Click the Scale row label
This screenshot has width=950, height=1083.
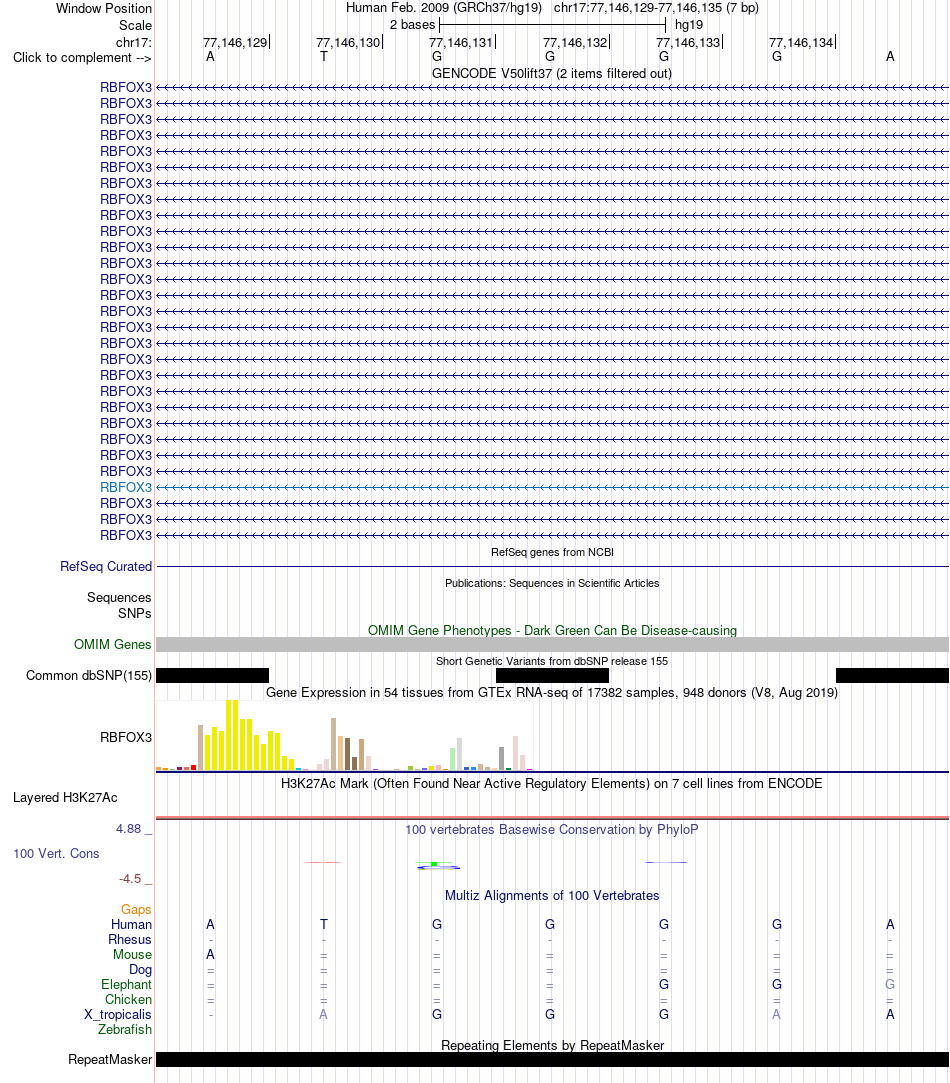click(135, 26)
